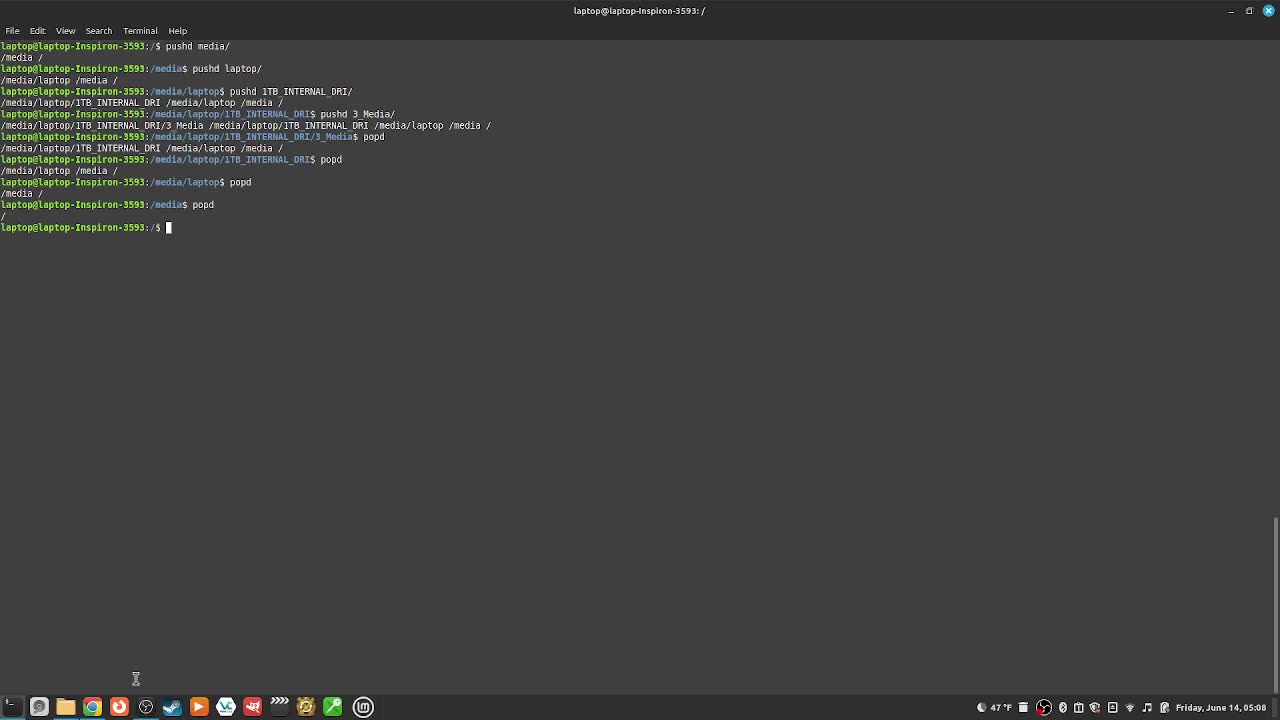Click the window title 'laptop@laptop-Inspiron-3593: /'
Image resolution: width=1280 pixels, height=720 pixels.
(x=639, y=11)
